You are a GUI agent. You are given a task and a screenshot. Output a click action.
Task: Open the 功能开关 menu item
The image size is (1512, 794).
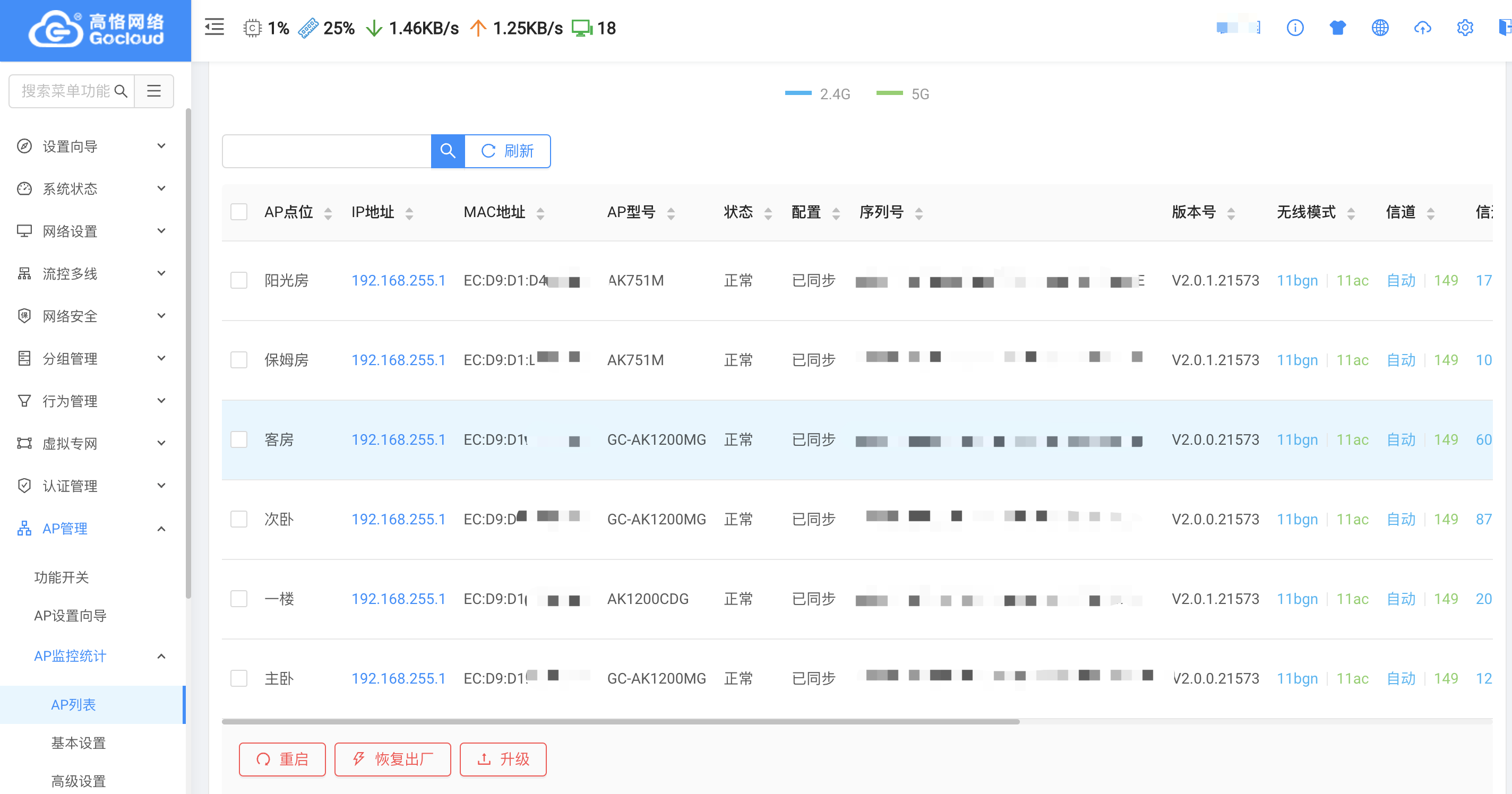point(61,577)
